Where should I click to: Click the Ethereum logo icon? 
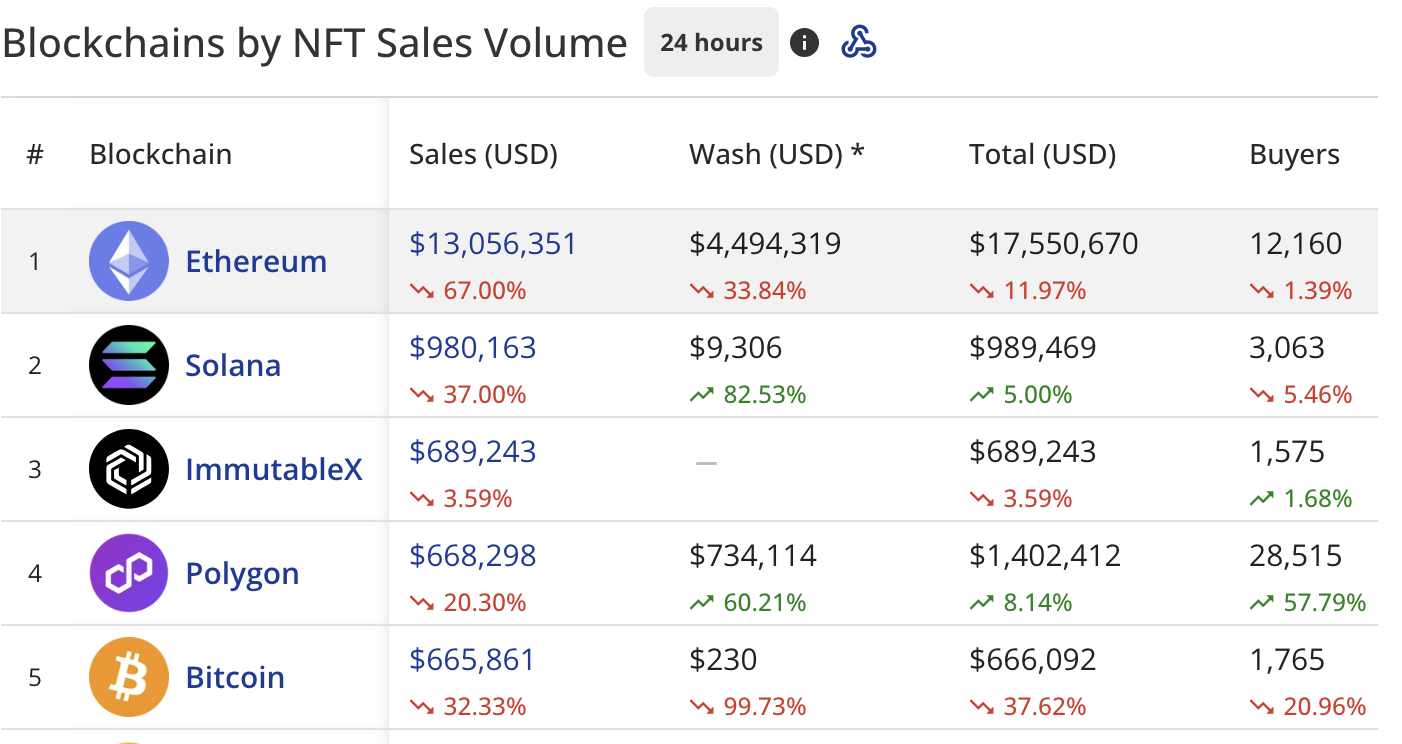click(129, 261)
